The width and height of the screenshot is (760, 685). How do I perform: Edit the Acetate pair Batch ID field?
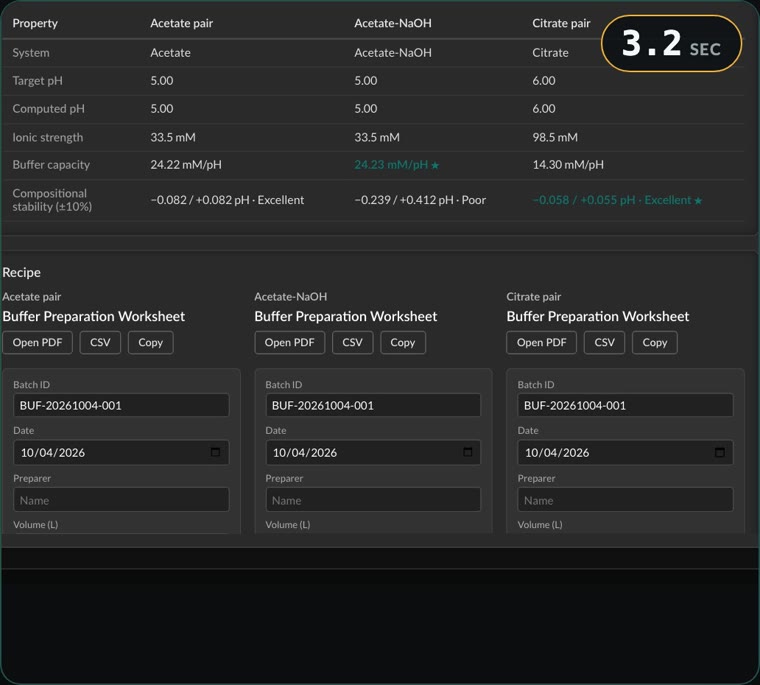[121, 405]
